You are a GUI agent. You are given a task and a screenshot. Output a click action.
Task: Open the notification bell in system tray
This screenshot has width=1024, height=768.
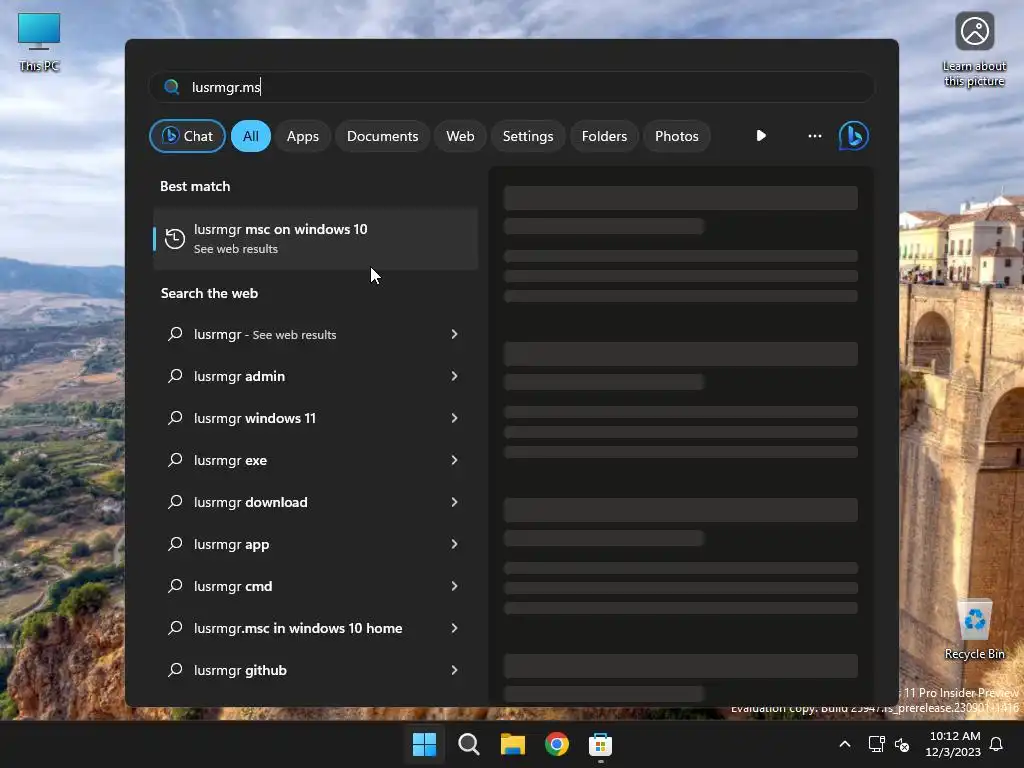point(997,744)
